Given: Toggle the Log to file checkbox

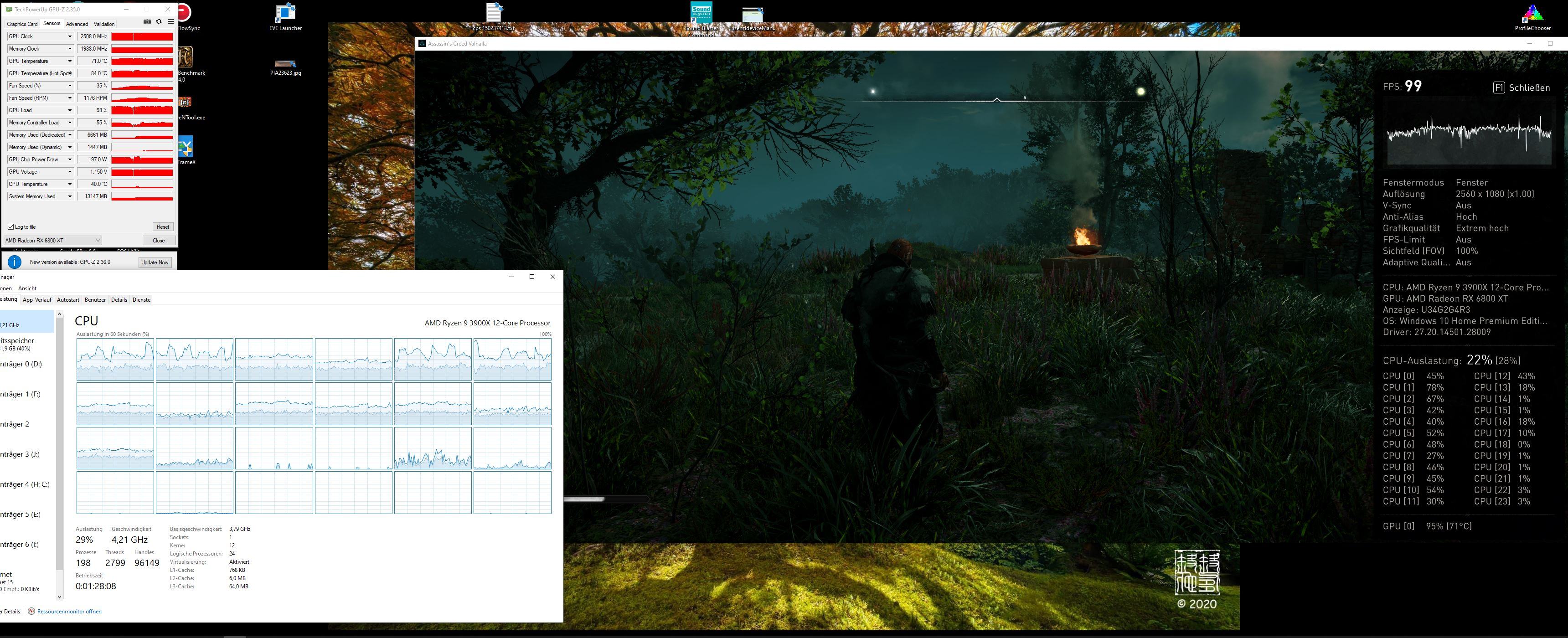Looking at the screenshot, I should click(x=10, y=226).
